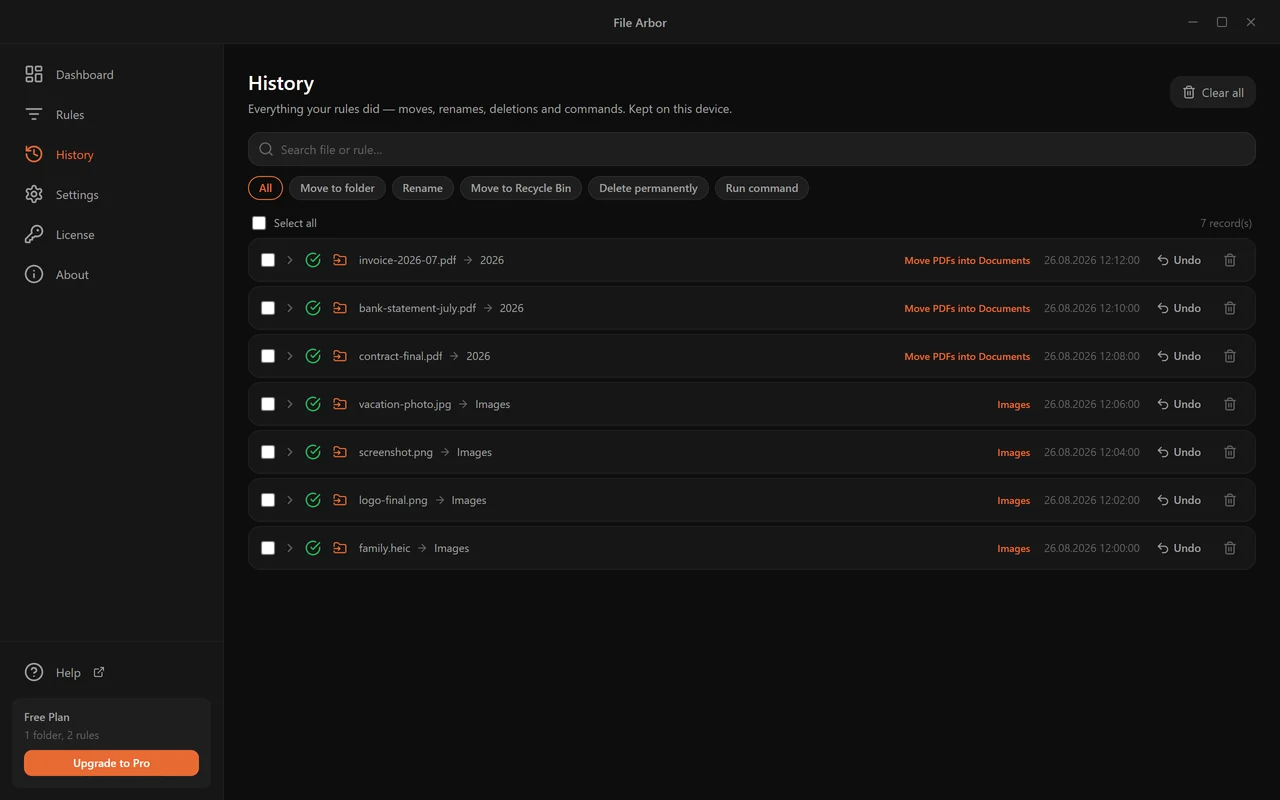This screenshot has height=800, width=1280.
Task: Click move-to-folder icon in bank-statement-july.pdf row
Action: click(x=340, y=308)
